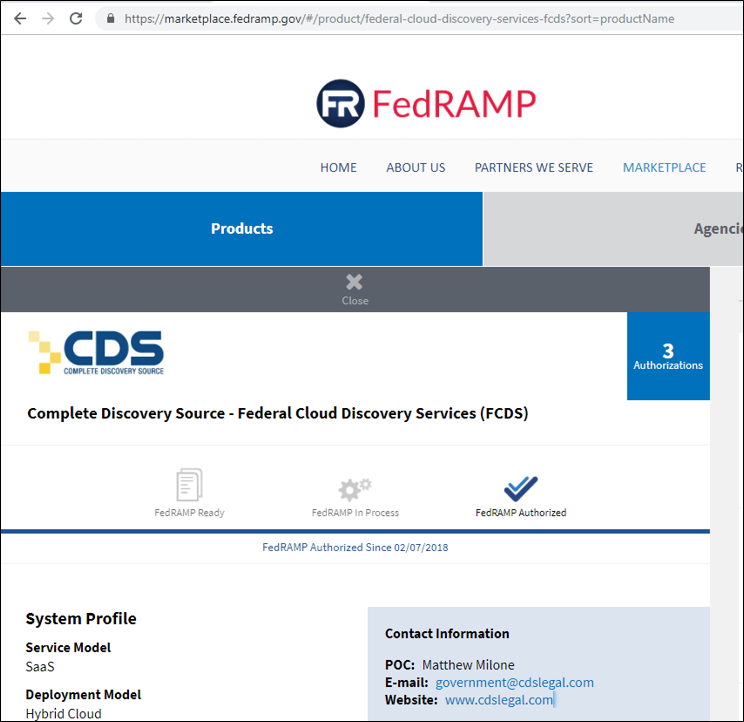744x722 pixels.
Task: Click the browser back arrow
Action: pos(20,19)
